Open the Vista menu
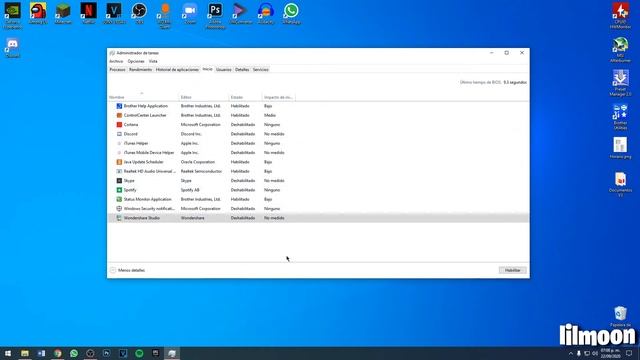The image size is (640, 360). (x=153, y=61)
